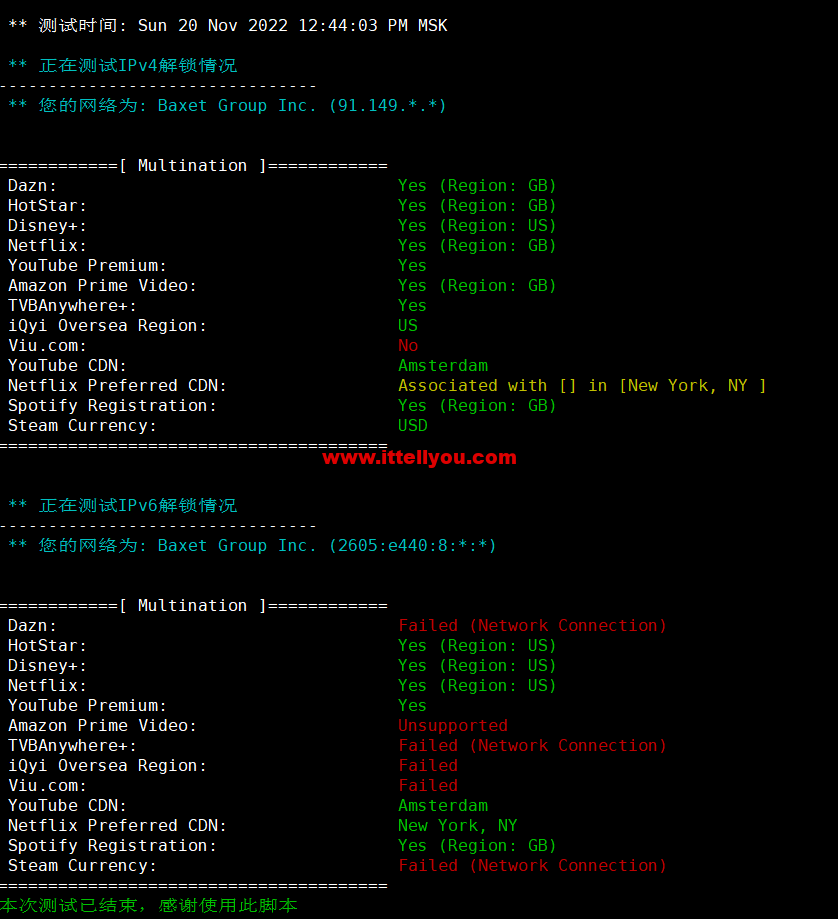Image resolution: width=838 pixels, height=919 pixels.
Task: Select "Amazon Prime Video:" label in IPv6 results
Action: coord(102,726)
